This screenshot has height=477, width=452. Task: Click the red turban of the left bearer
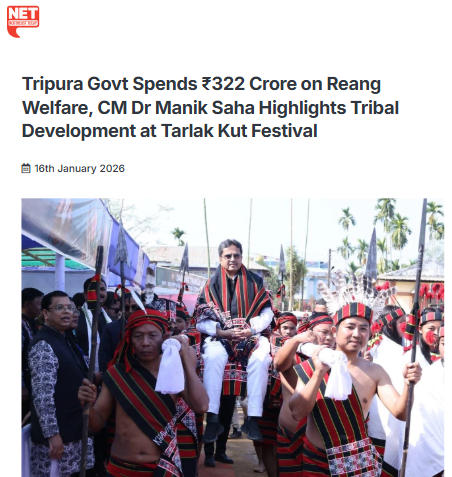point(143,328)
